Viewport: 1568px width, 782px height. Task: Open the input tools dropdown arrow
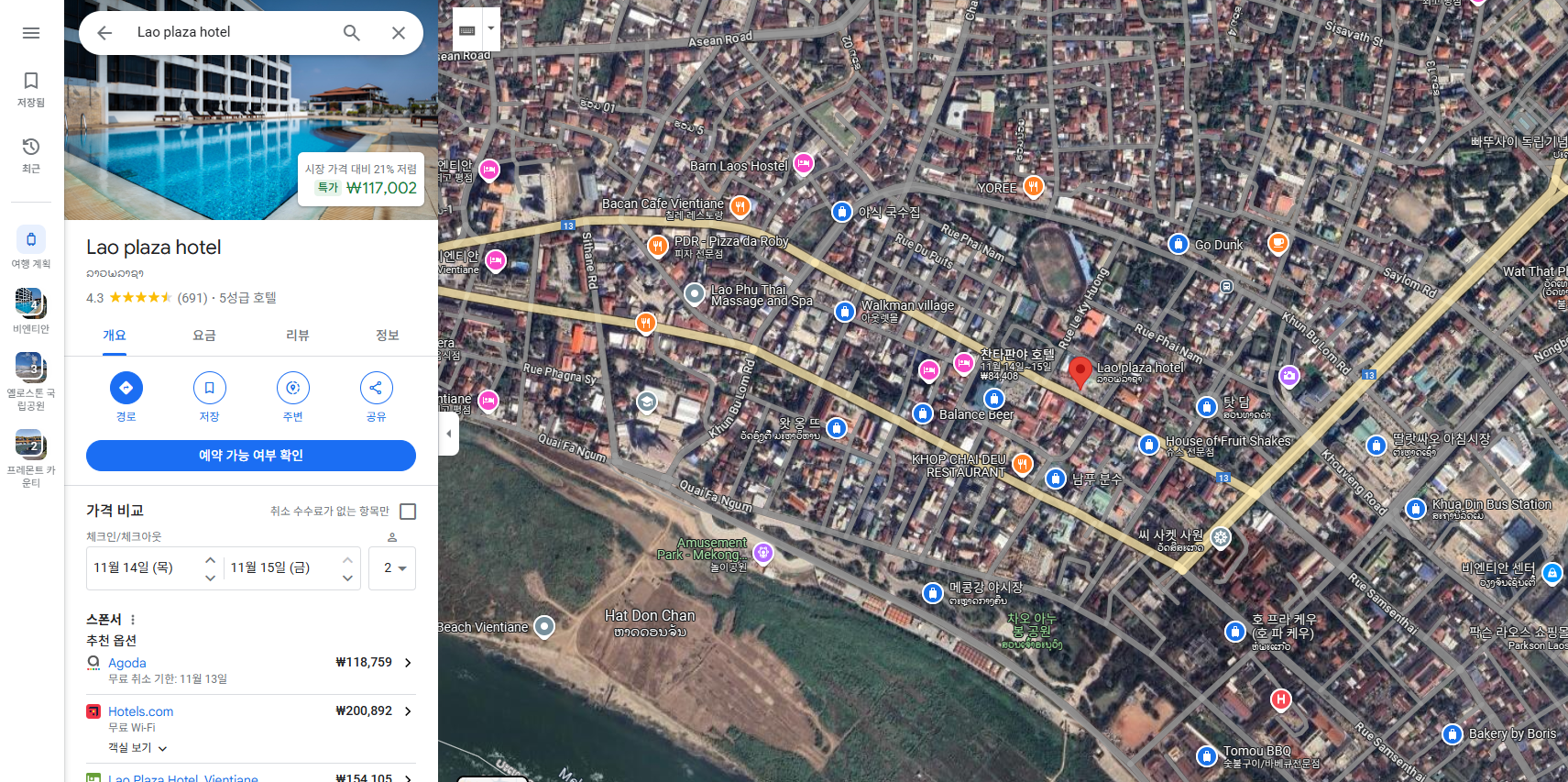(x=491, y=29)
